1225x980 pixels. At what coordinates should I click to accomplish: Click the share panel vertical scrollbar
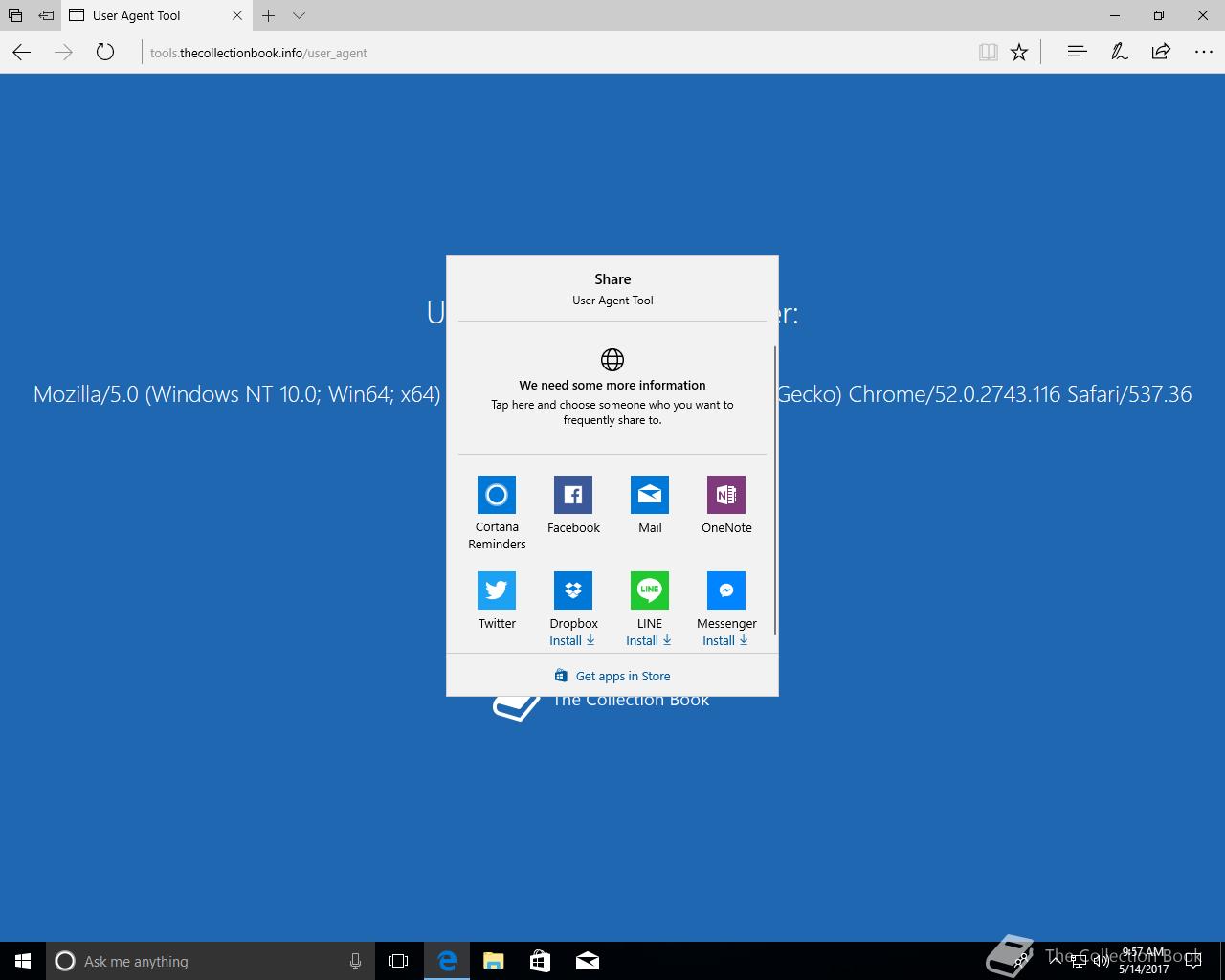tap(774, 490)
